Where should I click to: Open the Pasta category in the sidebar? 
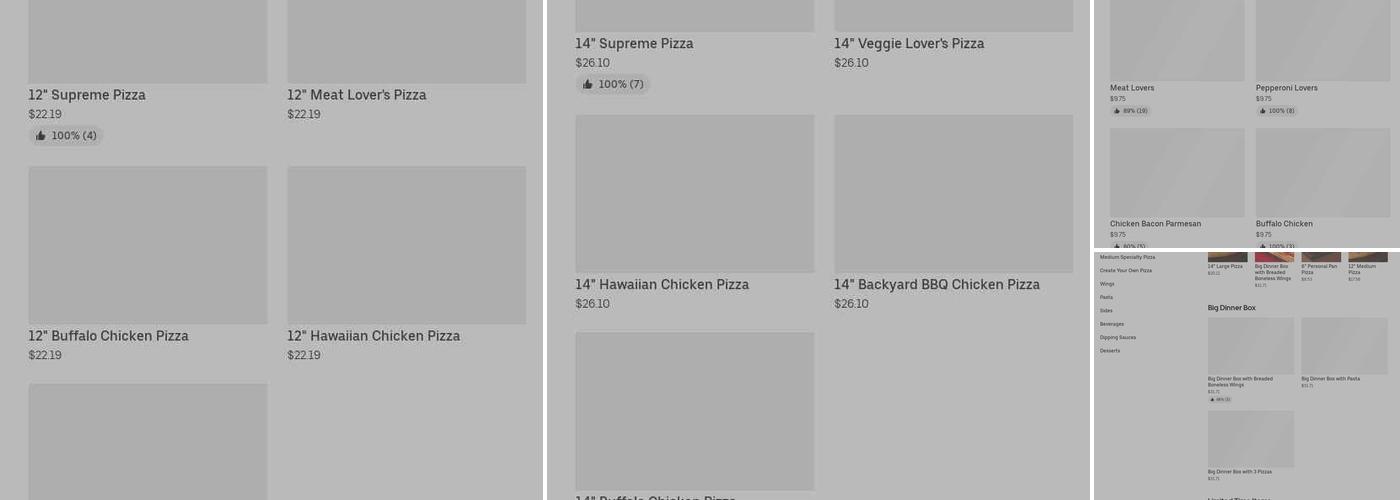(1106, 297)
